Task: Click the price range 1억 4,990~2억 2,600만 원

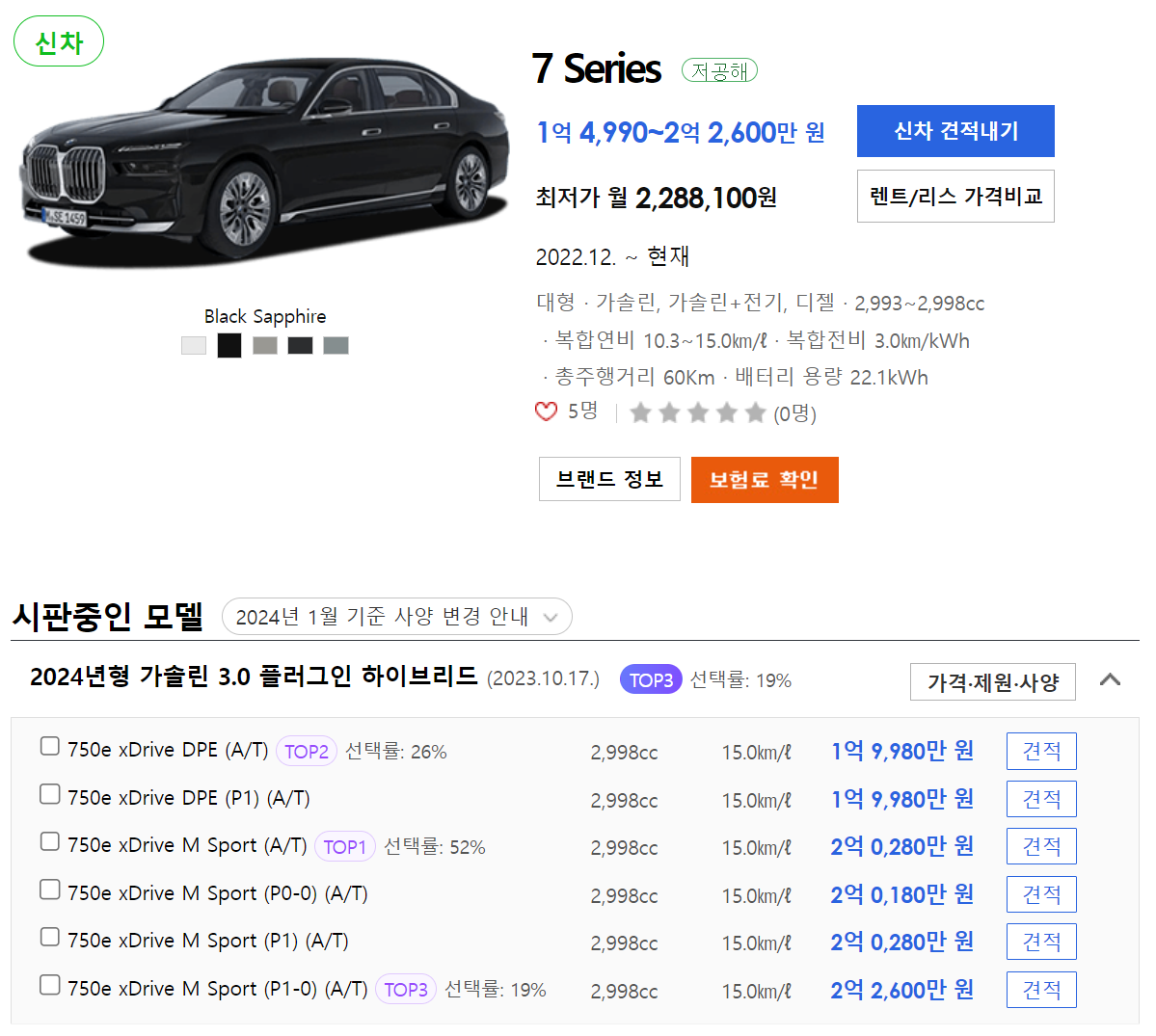Action: click(681, 133)
